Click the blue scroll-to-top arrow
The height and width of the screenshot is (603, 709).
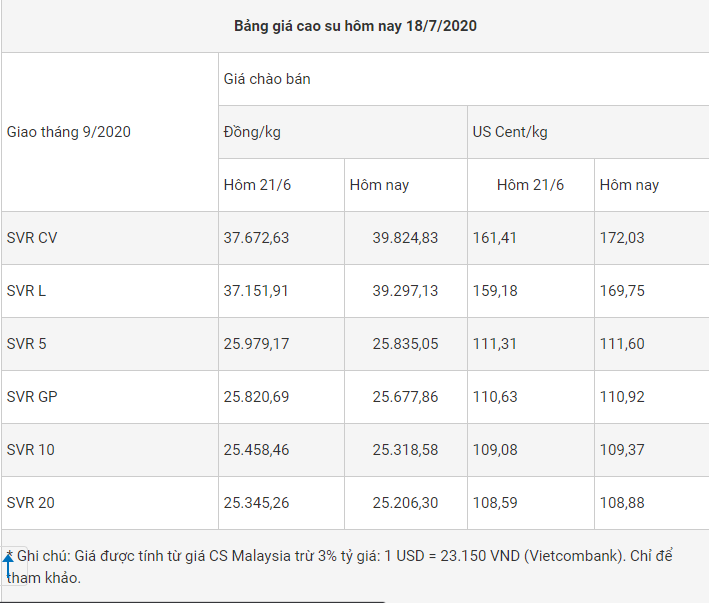point(8,567)
